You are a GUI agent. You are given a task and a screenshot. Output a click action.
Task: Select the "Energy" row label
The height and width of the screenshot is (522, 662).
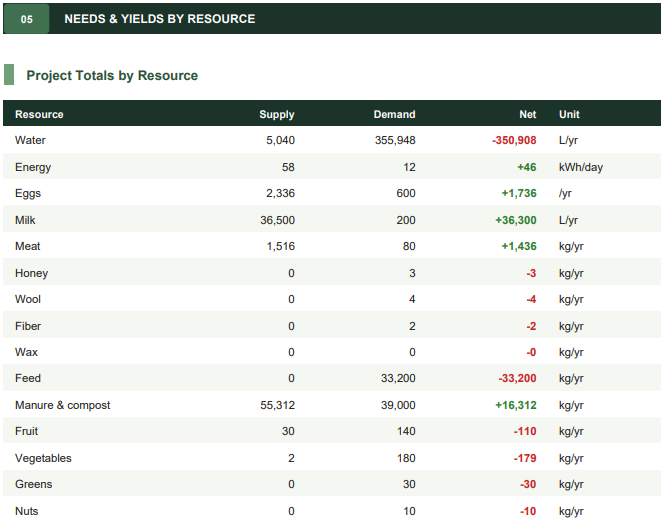click(33, 167)
